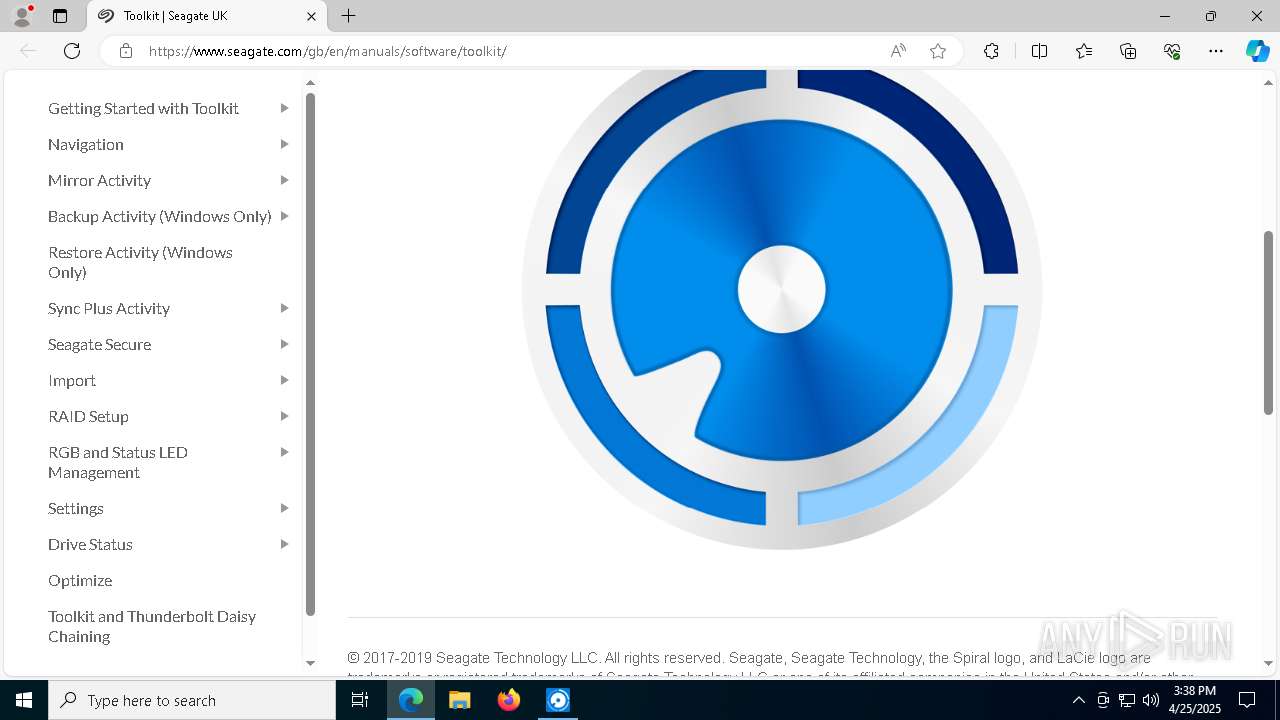Refresh the page
This screenshot has height=720, width=1280.
(72, 51)
